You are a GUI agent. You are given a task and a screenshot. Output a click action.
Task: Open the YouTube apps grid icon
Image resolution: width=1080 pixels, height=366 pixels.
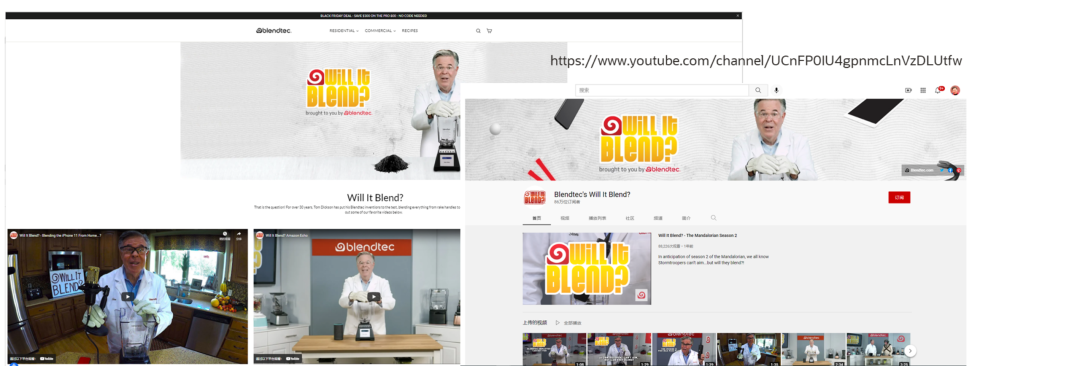(x=923, y=90)
